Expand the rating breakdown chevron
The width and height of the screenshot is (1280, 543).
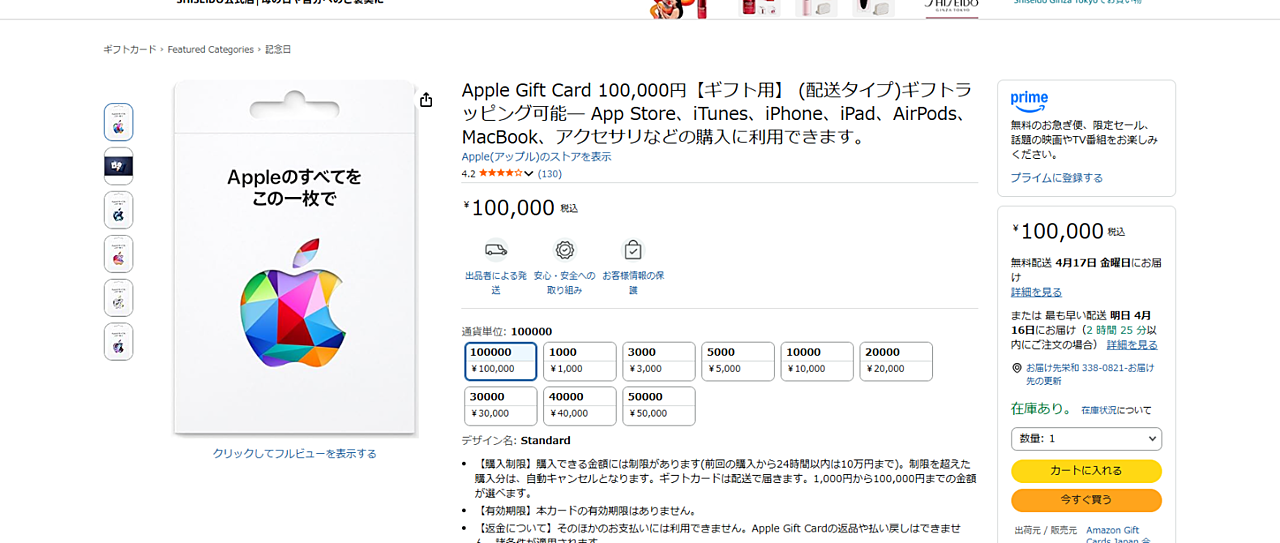529,174
